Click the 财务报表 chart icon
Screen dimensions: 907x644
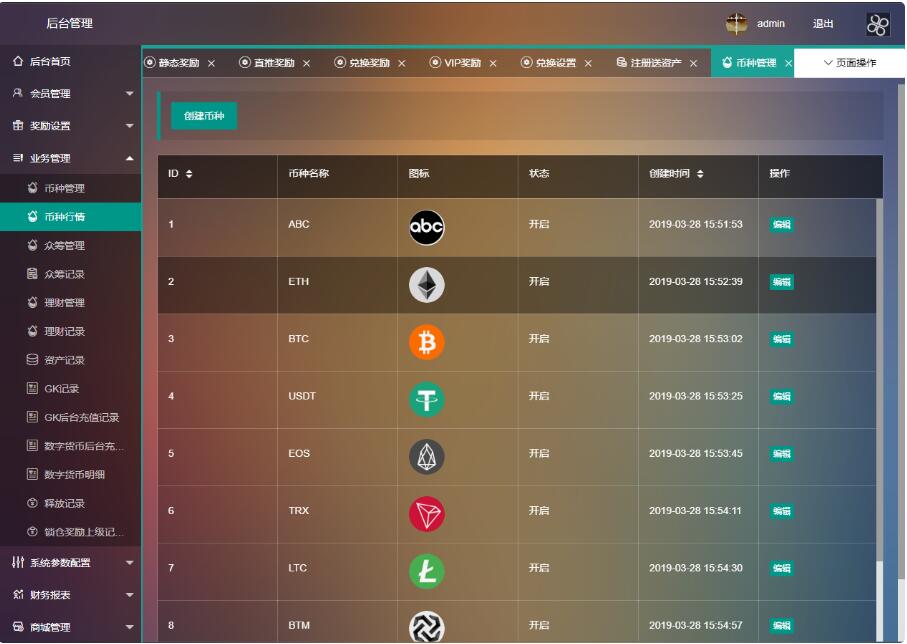(18, 594)
